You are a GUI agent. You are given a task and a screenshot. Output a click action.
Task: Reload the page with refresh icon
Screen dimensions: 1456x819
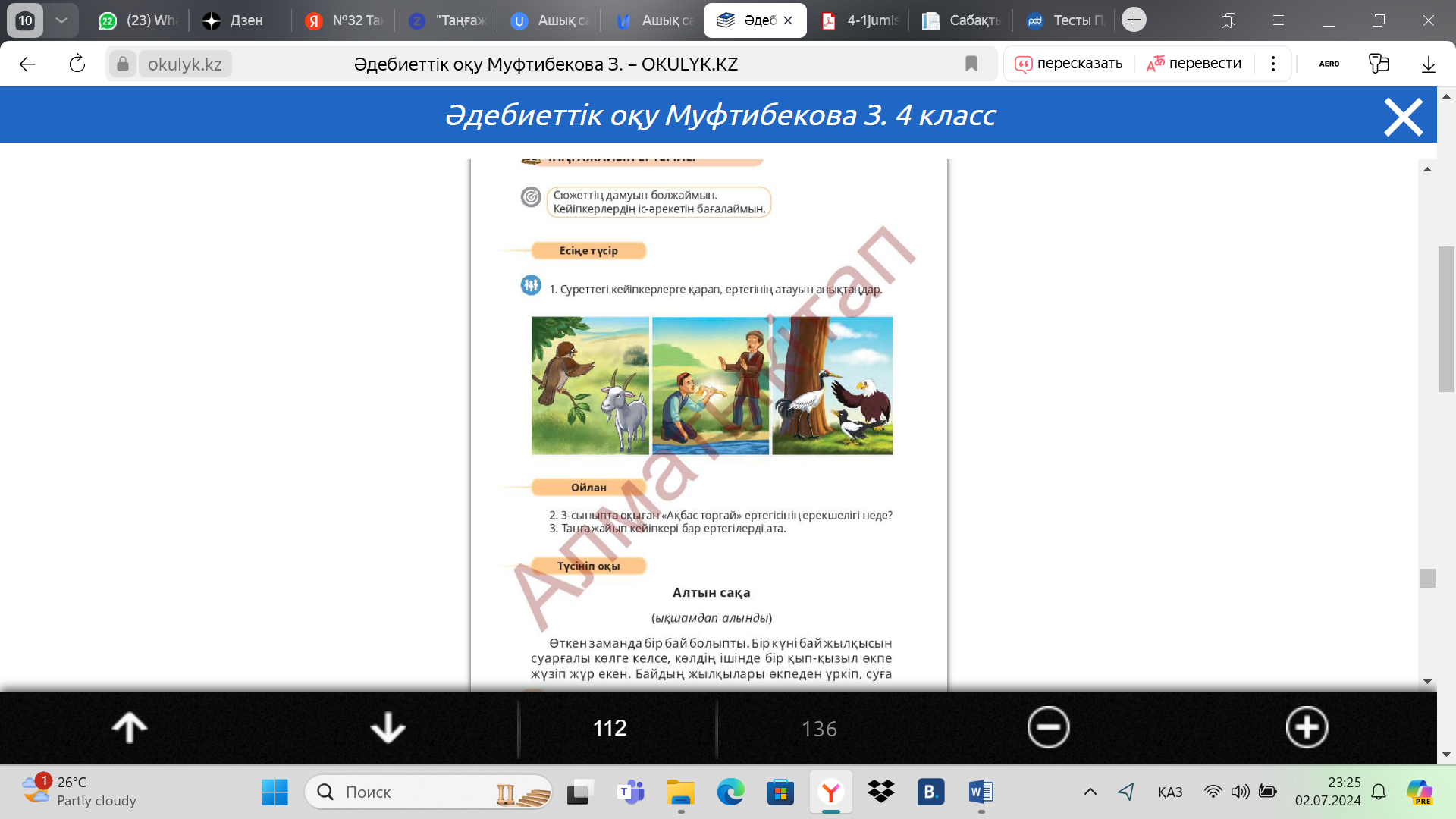(x=77, y=64)
